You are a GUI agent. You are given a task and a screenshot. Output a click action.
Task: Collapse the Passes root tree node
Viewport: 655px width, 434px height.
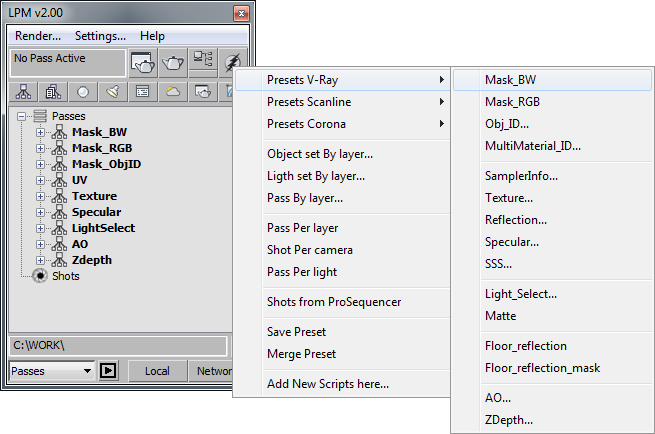21,116
